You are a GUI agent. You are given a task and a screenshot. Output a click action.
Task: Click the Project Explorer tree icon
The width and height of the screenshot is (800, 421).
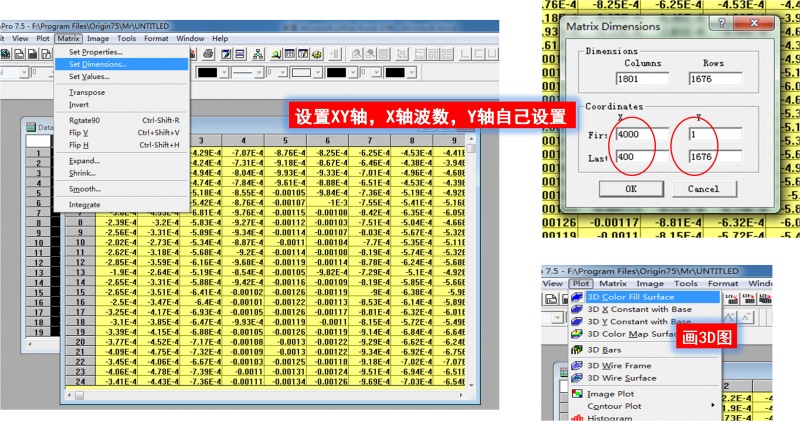pyautogui.click(x=258, y=54)
